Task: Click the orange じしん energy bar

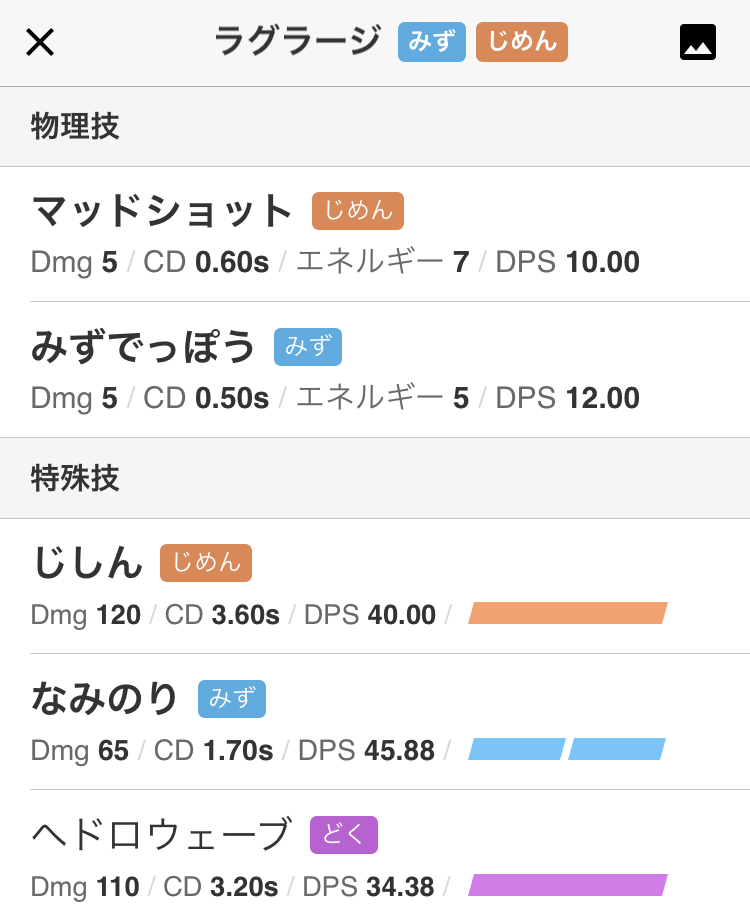Action: [567, 613]
